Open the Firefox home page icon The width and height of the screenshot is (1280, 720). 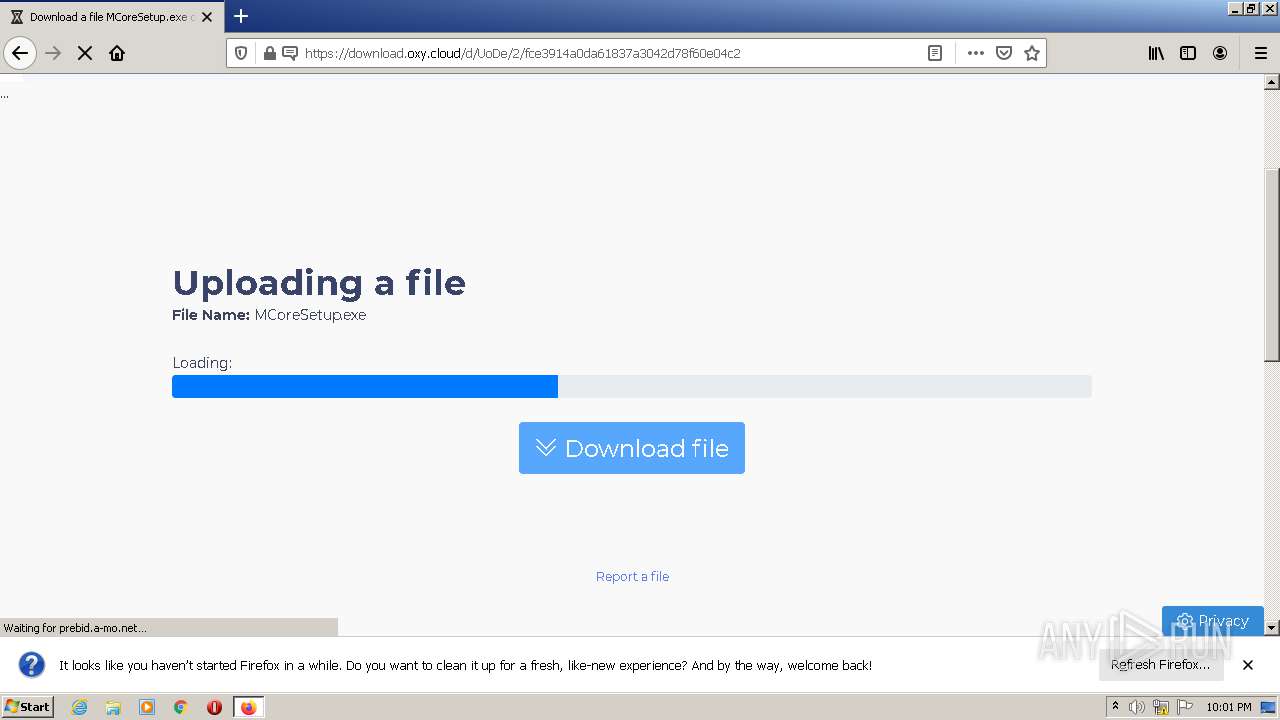(117, 53)
